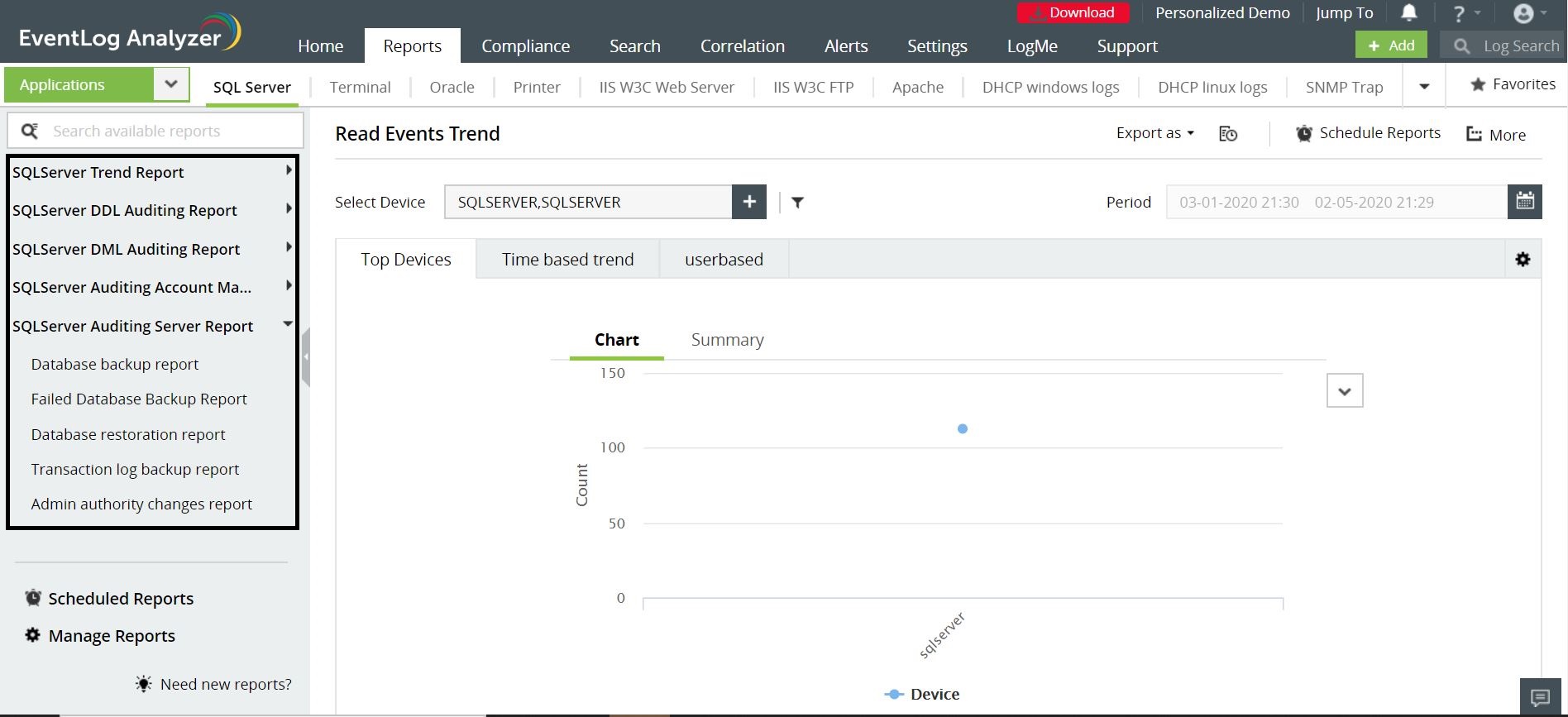Collapse the left sidebar panel handle
Image resolution: width=1568 pixels, height=717 pixels.
[x=305, y=357]
